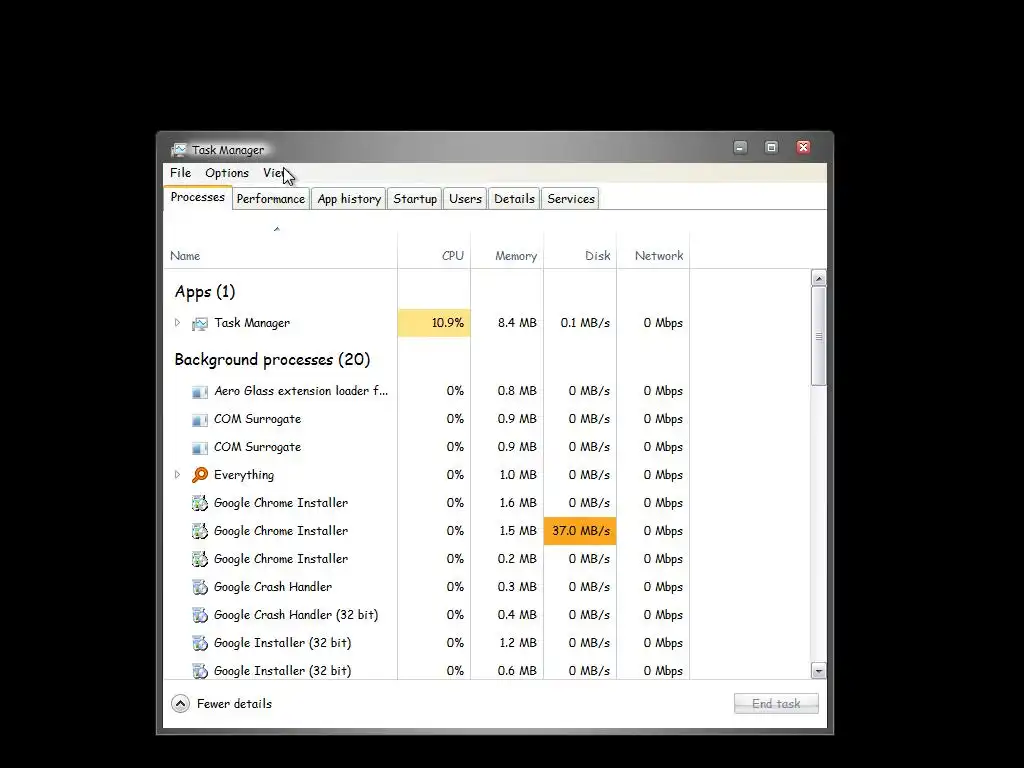1024x768 pixels.
Task: Close the Task Manager window
Action: [803, 148]
